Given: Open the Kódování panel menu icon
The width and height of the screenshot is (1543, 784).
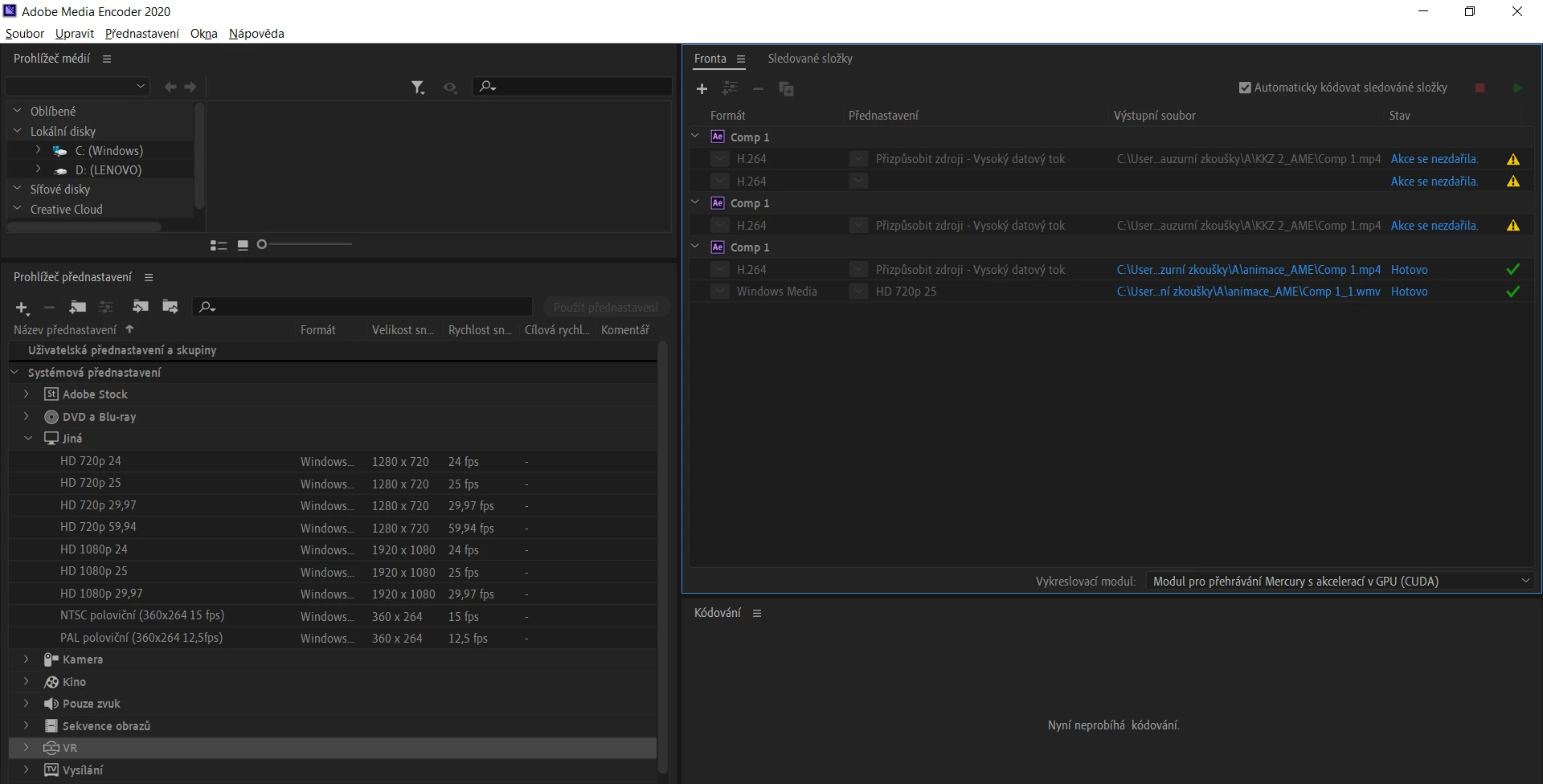Looking at the screenshot, I should point(757,613).
